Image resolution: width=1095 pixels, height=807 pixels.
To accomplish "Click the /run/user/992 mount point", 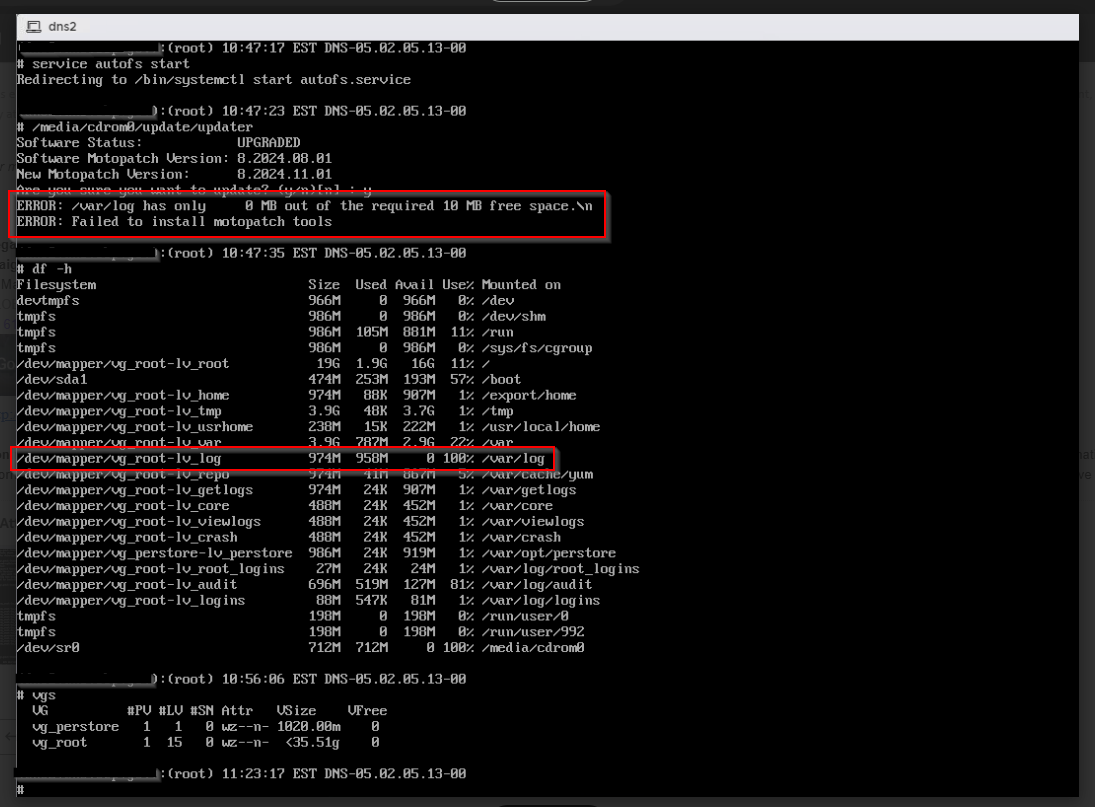I will (533, 632).
